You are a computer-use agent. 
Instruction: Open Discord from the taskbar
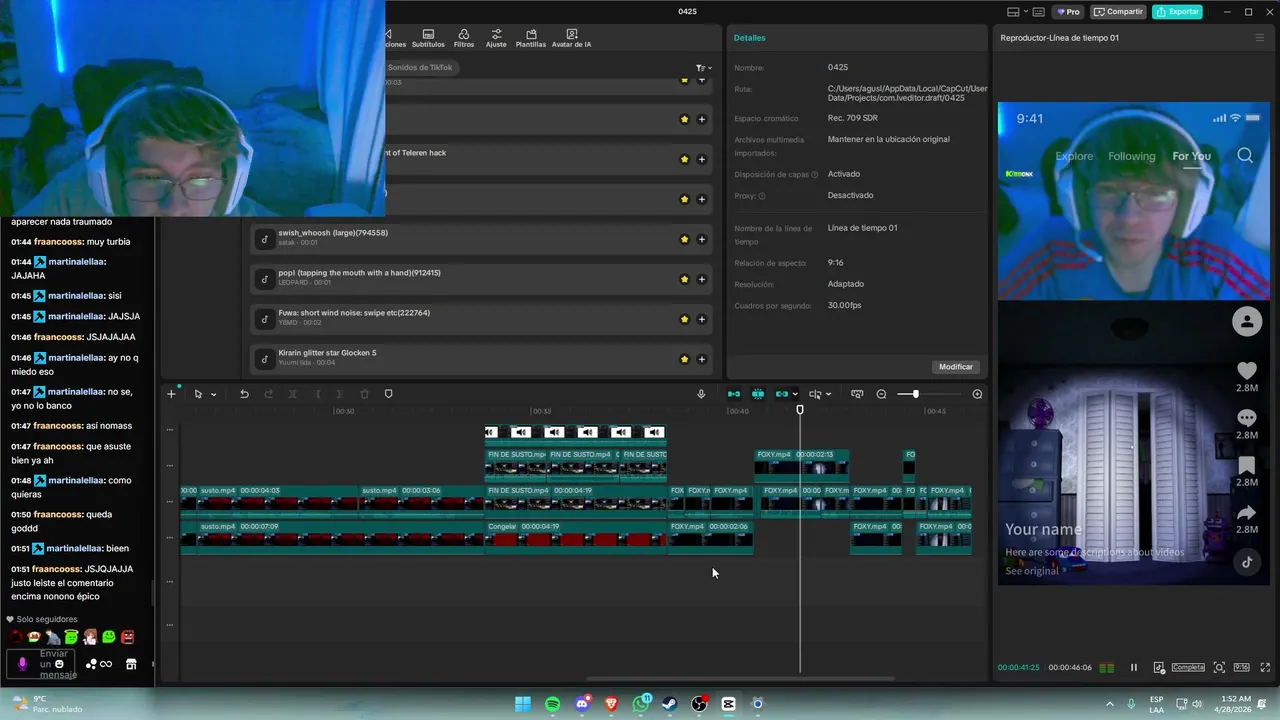(582, 704)
